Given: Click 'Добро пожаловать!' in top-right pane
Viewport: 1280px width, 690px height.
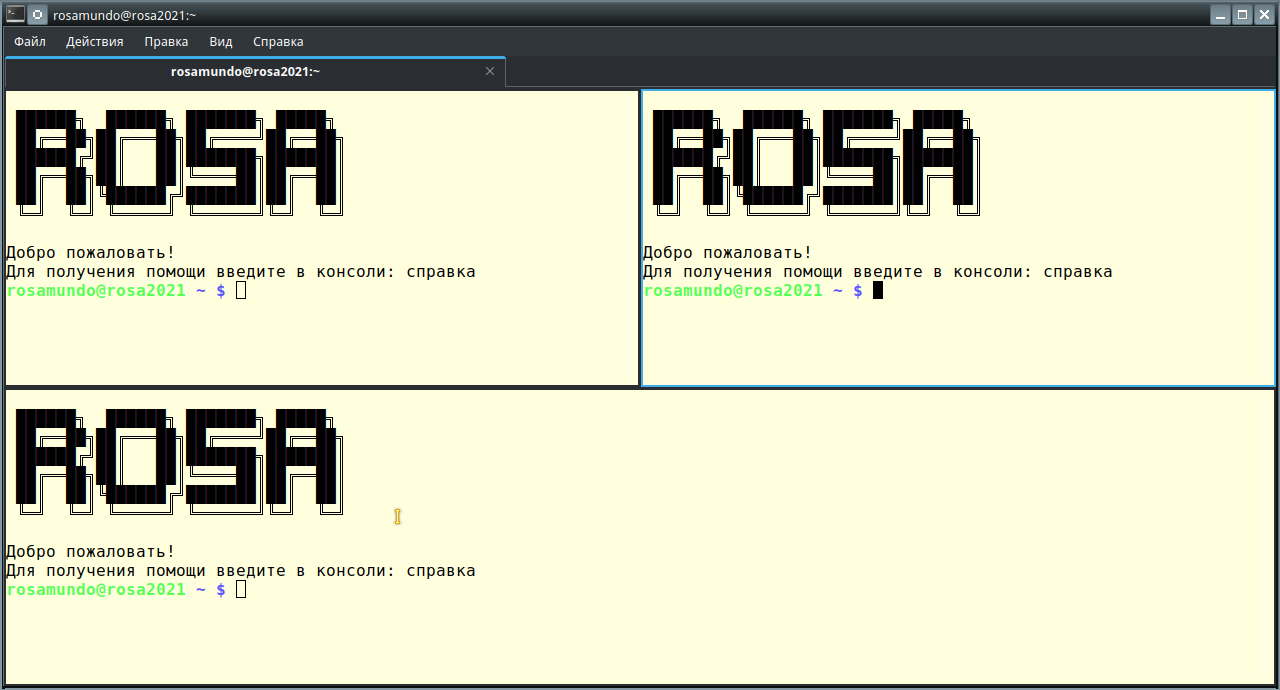Looking at the screenshot, I should tap(727, 253).
